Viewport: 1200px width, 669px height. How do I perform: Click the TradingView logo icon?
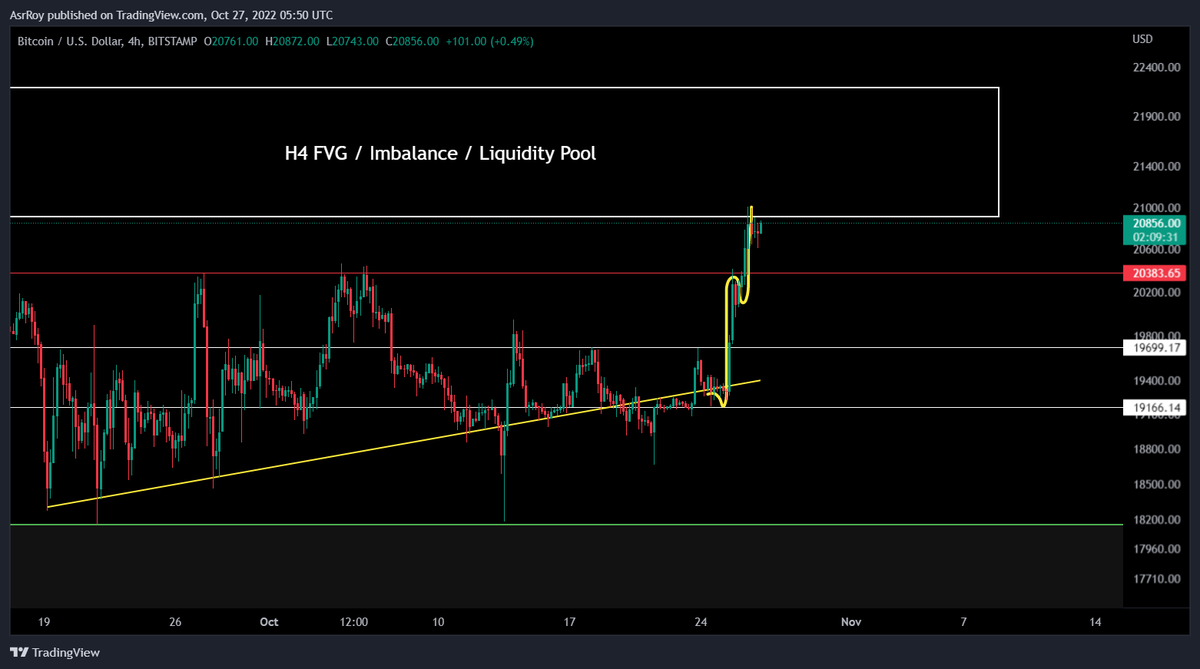[x=19, y=652]
